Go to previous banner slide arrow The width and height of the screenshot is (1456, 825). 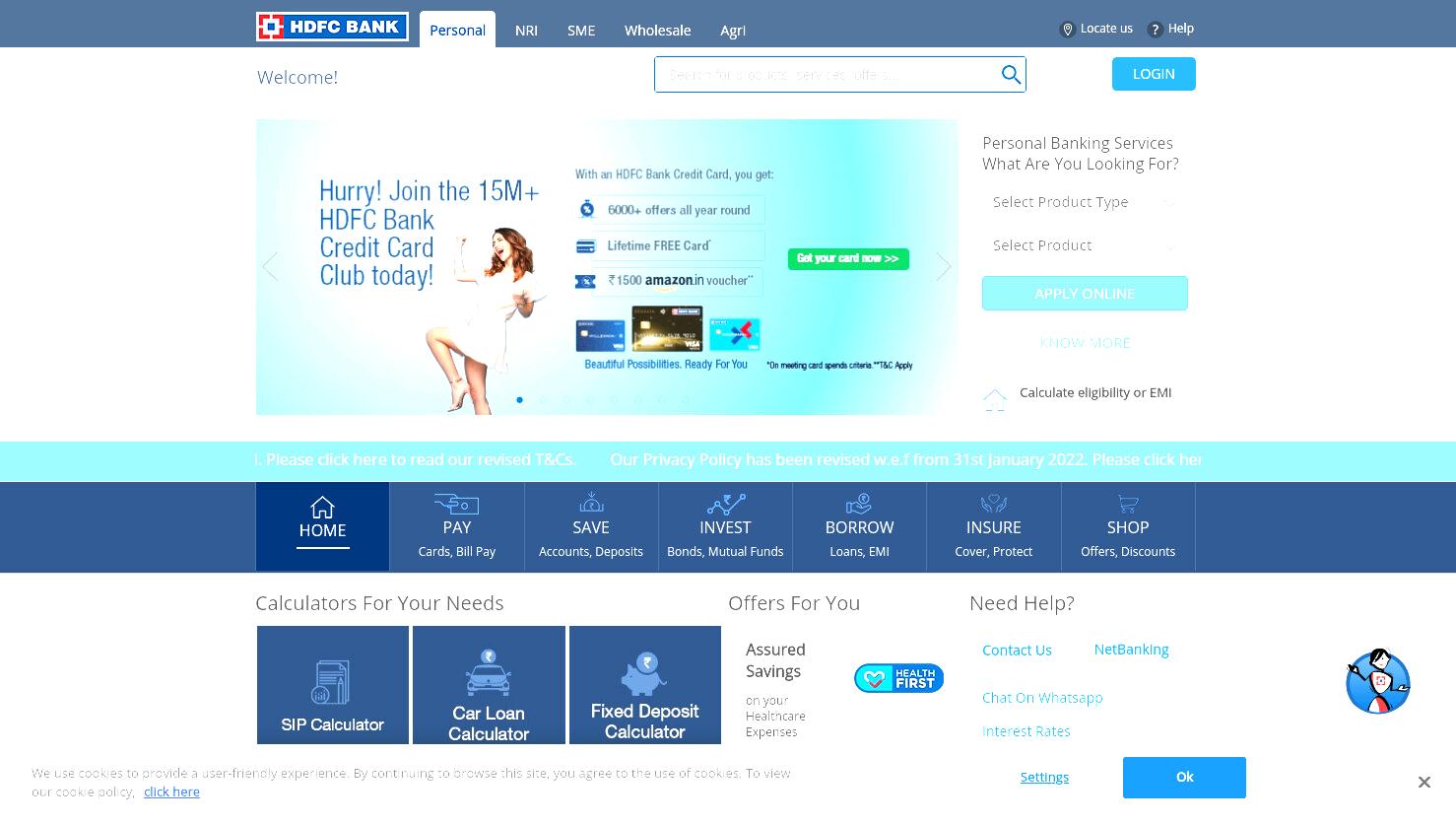270,266
